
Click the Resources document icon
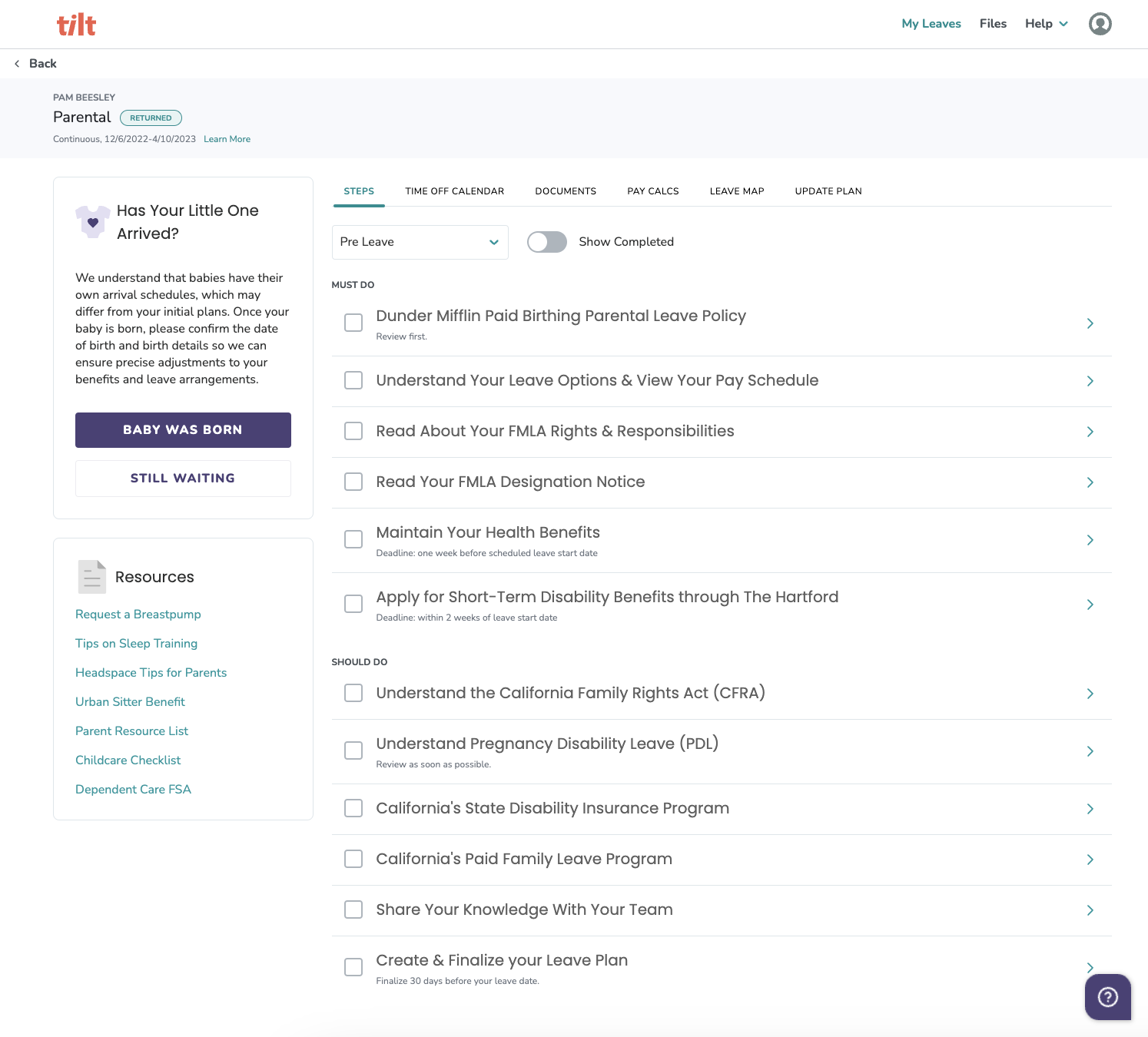(x=91, y=576)
